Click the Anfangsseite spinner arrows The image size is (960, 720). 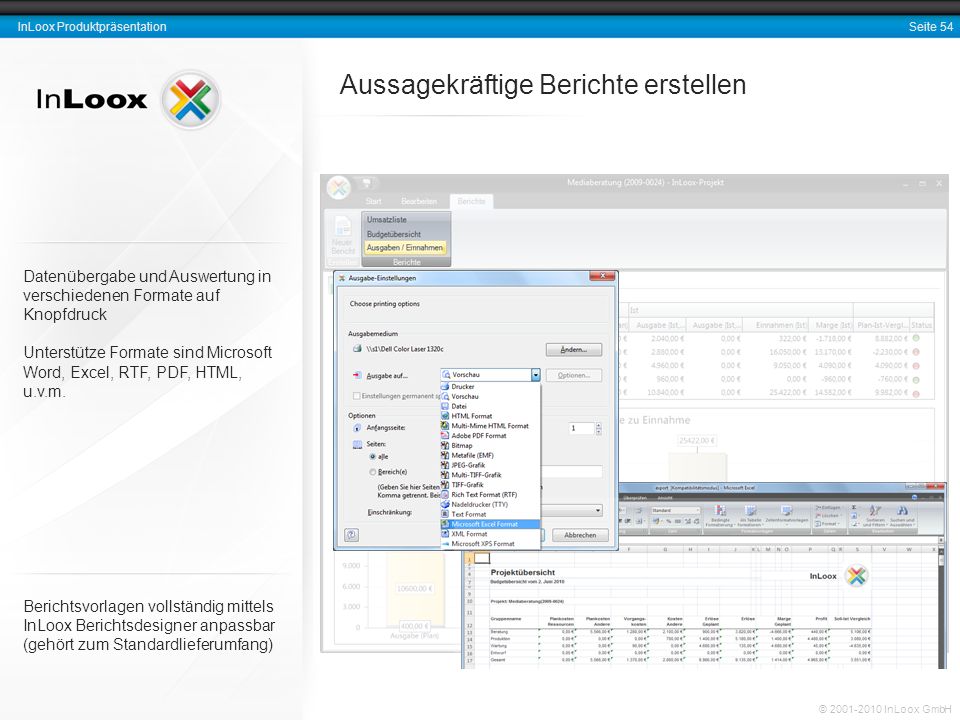pos(598,429)
